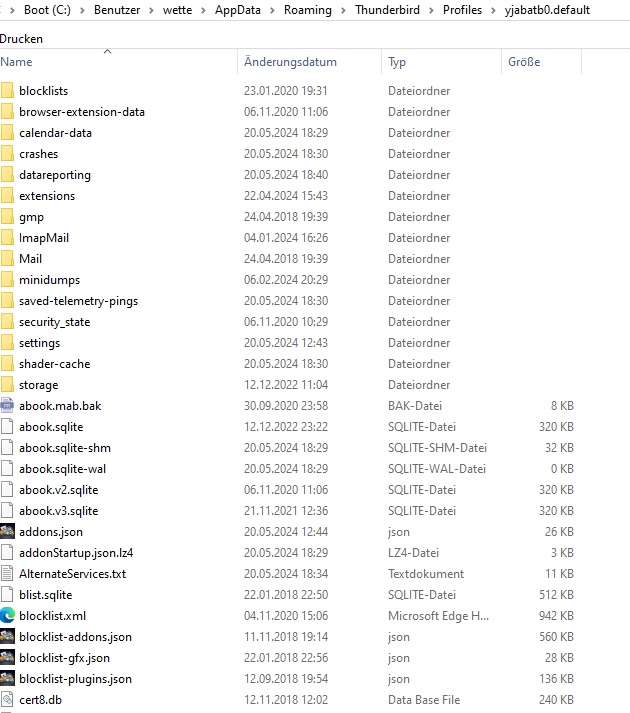Click the 942 KB size value
The width and height of the screenshot is (630, 713).
point(556,616)
